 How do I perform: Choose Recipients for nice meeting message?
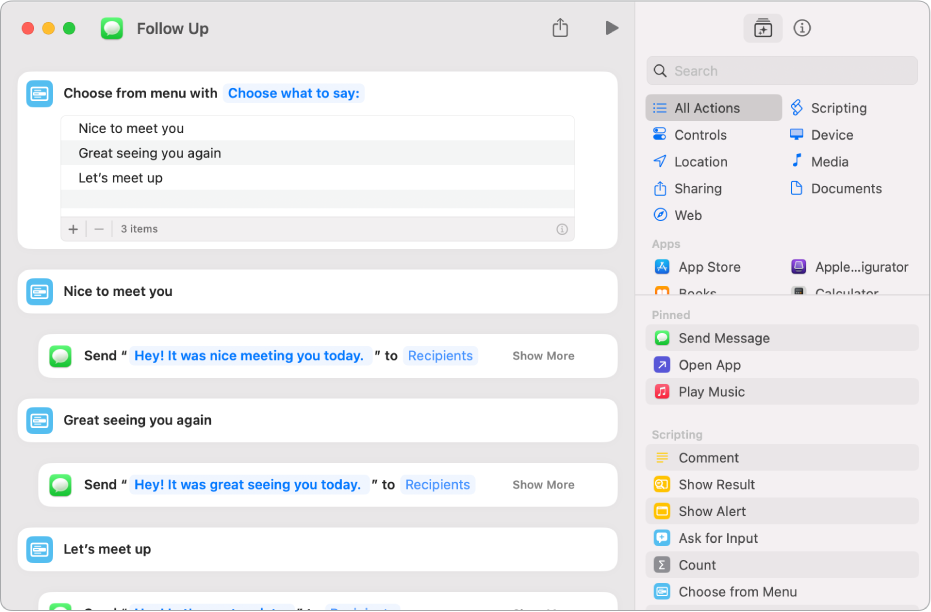pyautogui.click(x=440, y=356)
